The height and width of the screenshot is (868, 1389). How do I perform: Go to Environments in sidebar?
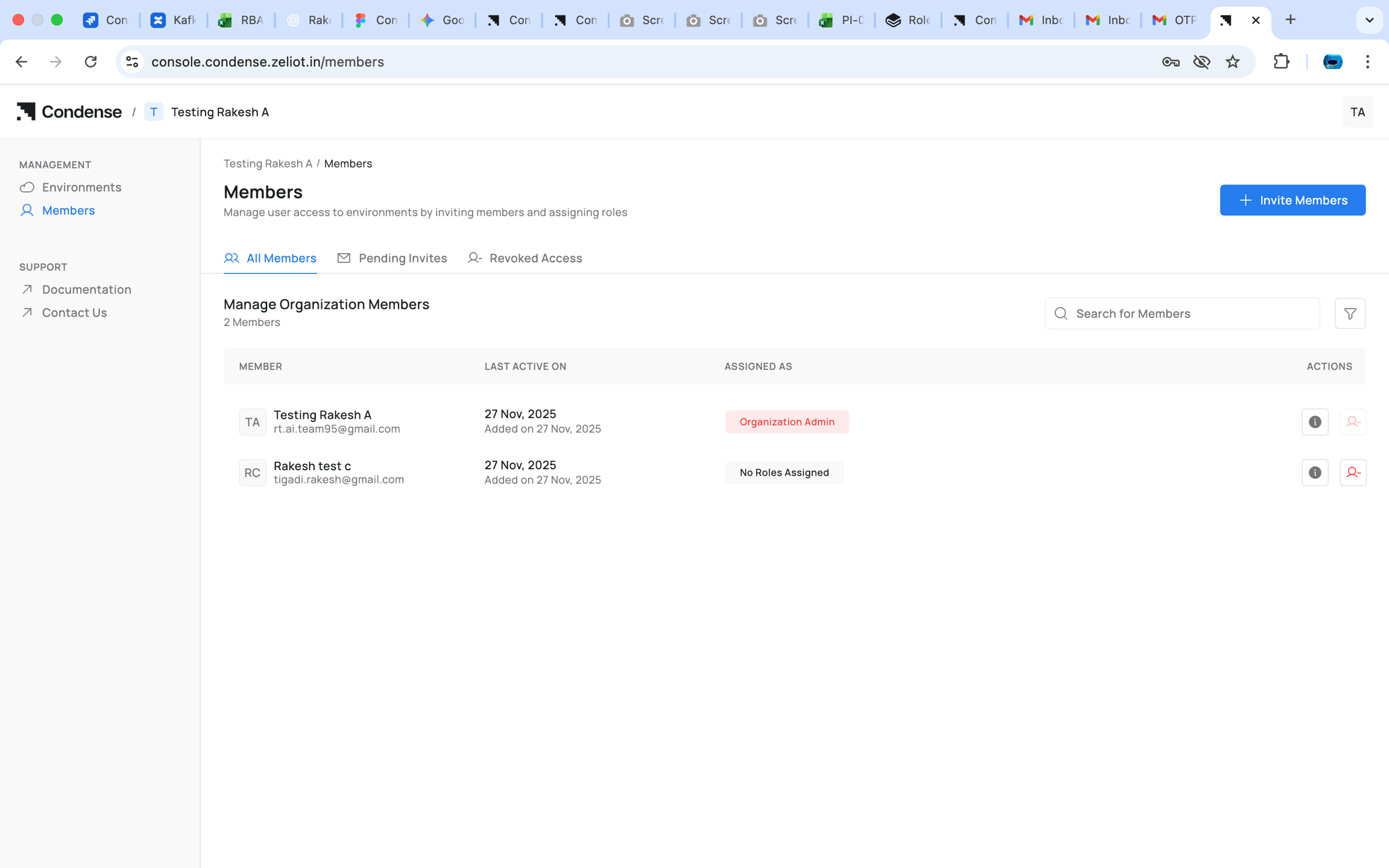(x=81, y=187)
